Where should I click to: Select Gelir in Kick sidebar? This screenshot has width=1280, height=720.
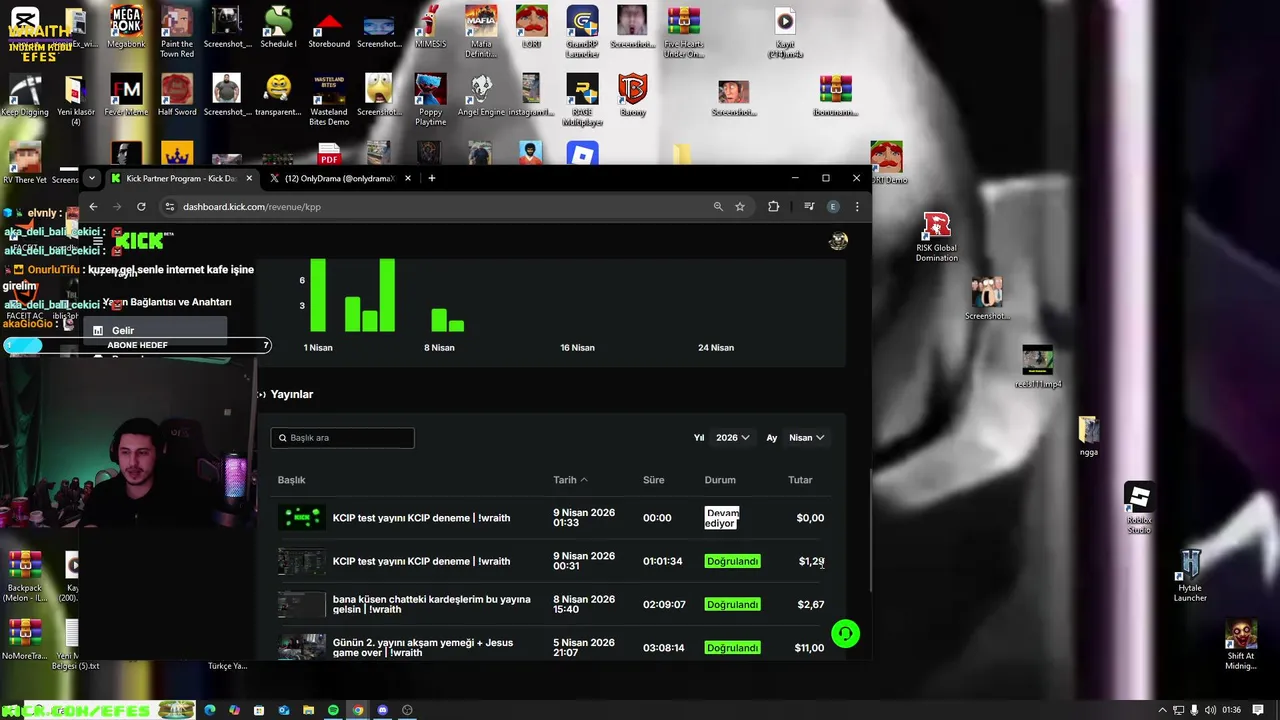click(155, 330)
